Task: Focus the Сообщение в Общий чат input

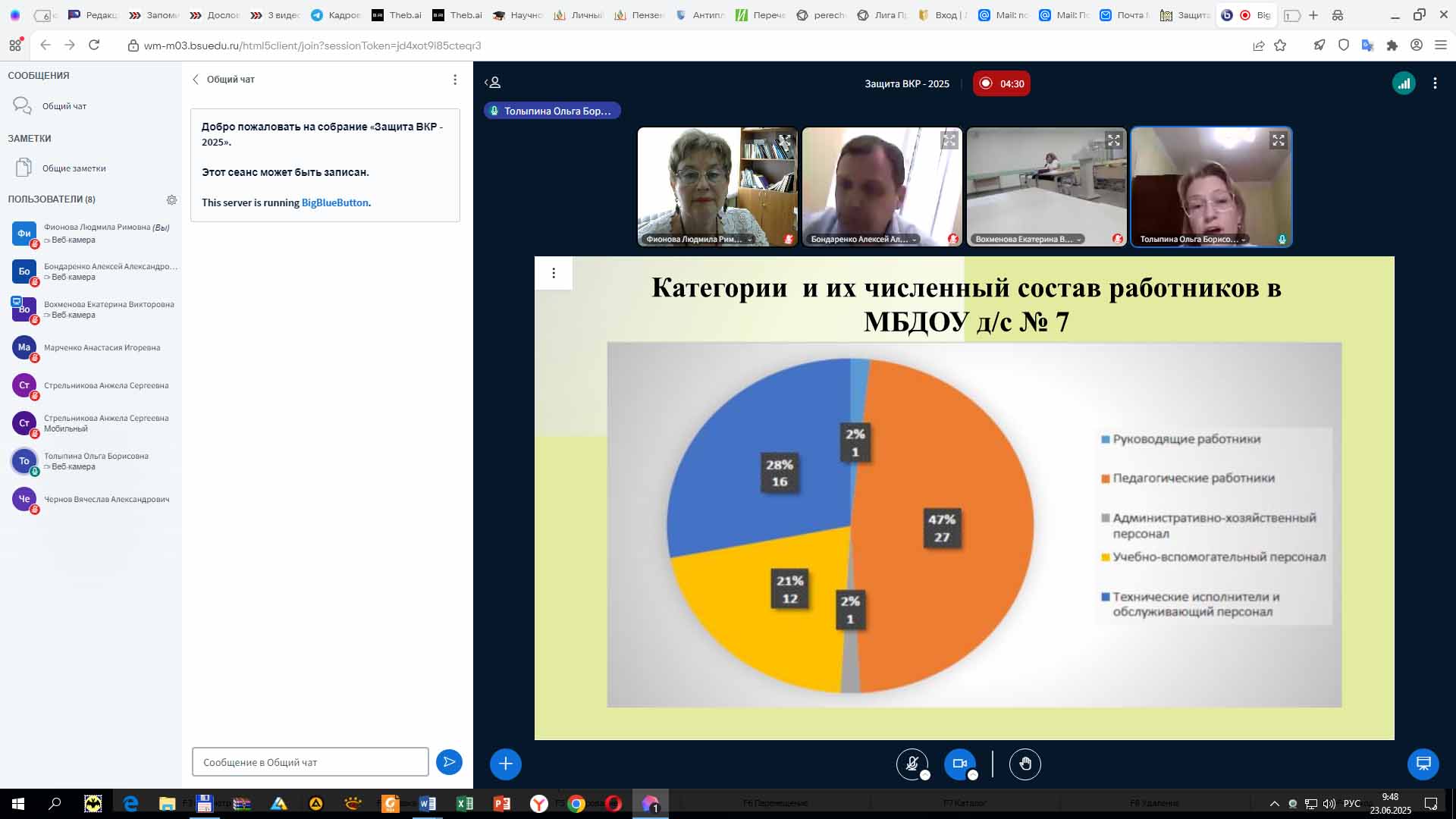Action: (x=310, y=762)
